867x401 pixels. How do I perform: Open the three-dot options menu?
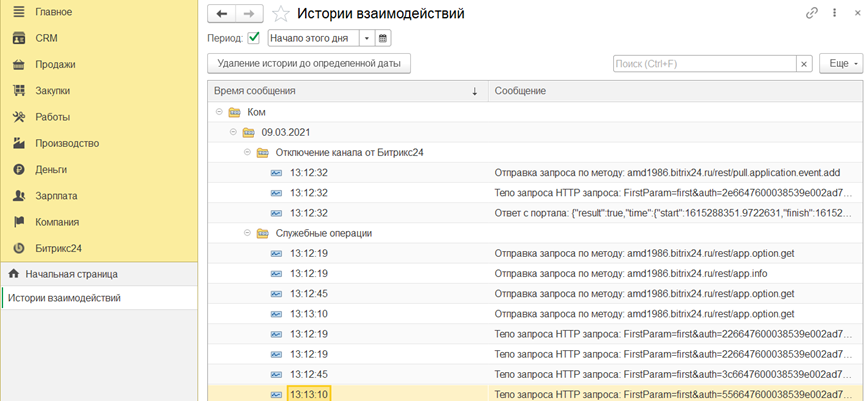[834, 13]
